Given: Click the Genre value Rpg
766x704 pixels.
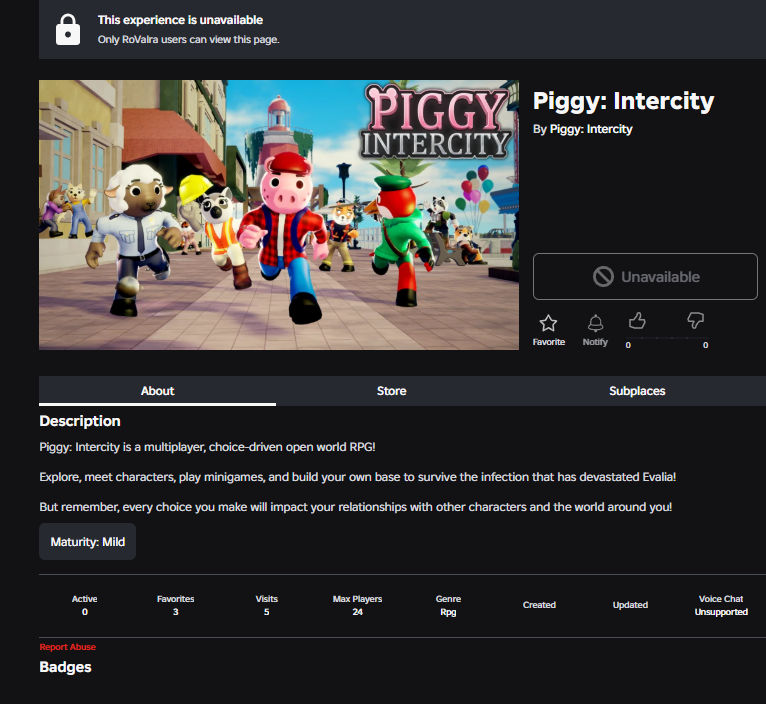Looking at the screenshot, I should coord(448,612).
